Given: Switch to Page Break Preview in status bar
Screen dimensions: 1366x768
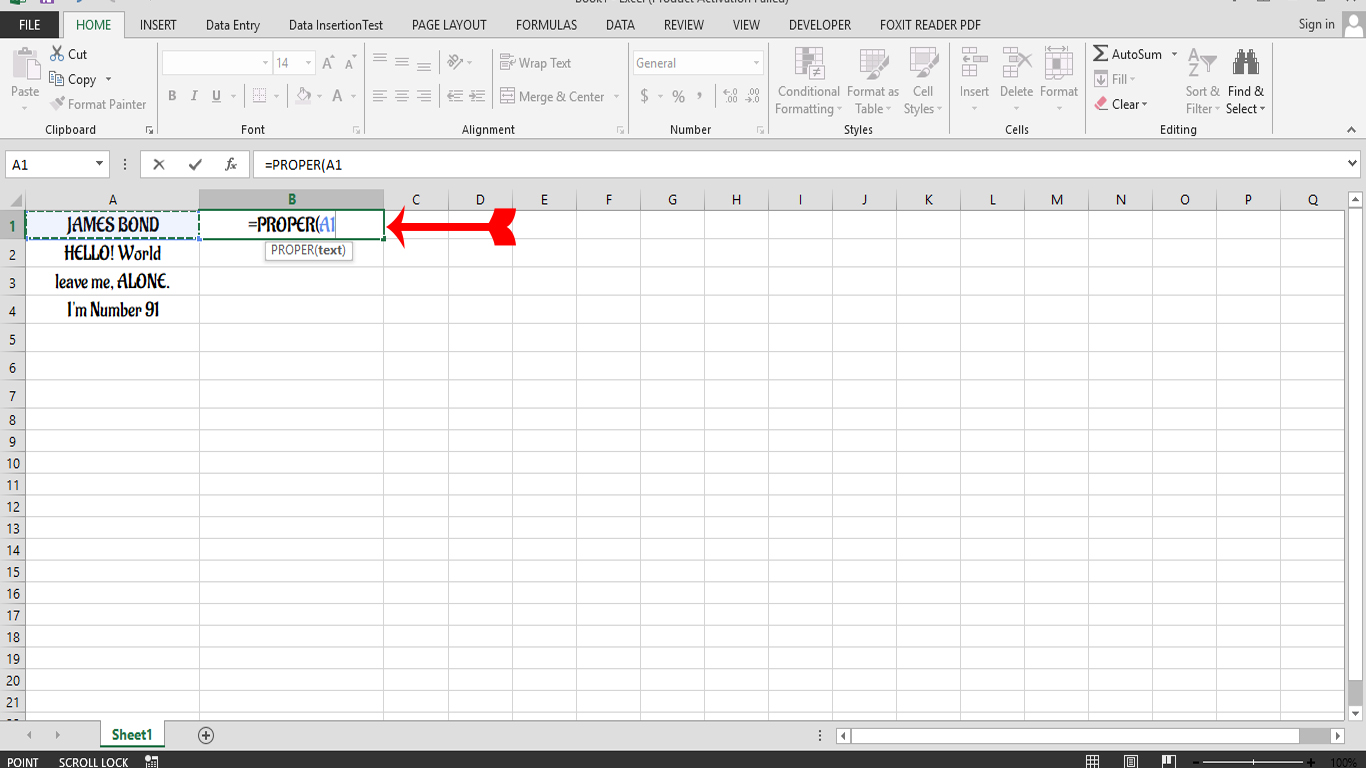Looking at the screenshot, I should click(x=1167, y=762).
